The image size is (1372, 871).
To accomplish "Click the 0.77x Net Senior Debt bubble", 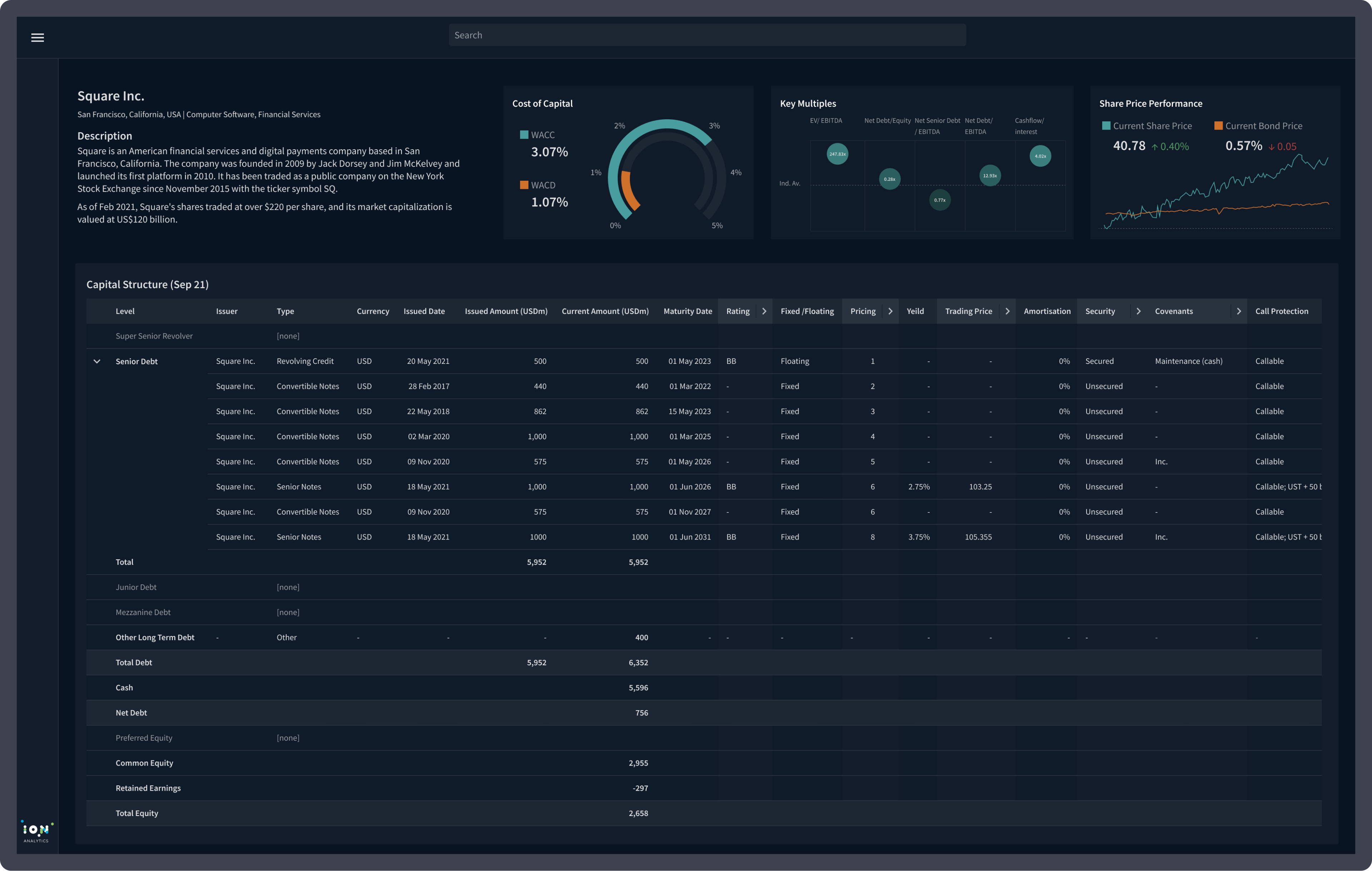I will (940, 200).
